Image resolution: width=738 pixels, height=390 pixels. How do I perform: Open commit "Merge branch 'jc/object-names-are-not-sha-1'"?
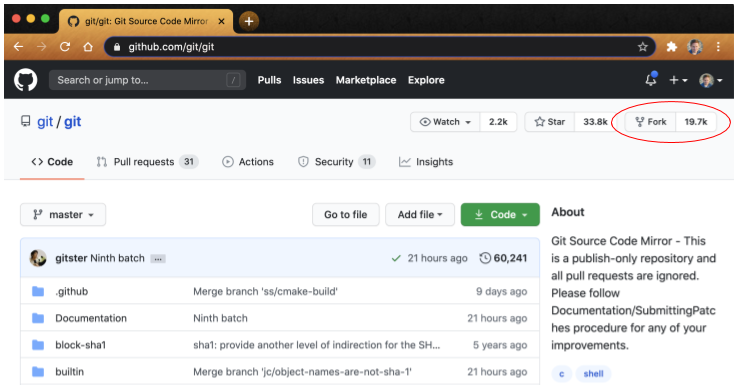pyautogui.click(x=302, y=372)
